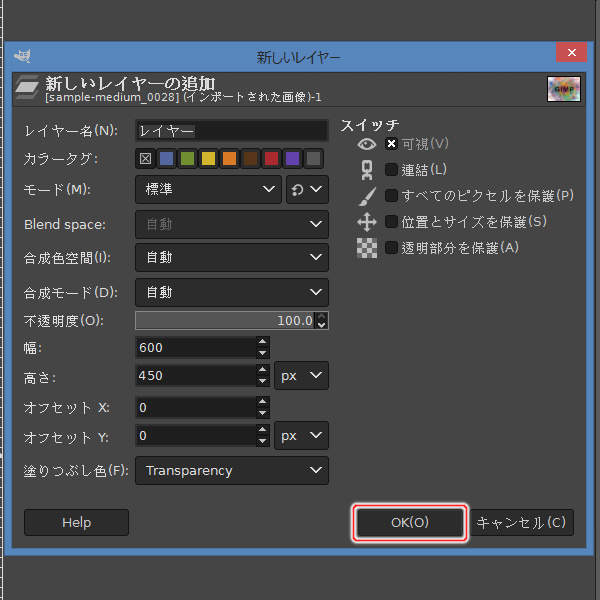Enable 位置とサイズを保護(S) checkbox
This screenshot has height=600, width=600.
(391, 222)
